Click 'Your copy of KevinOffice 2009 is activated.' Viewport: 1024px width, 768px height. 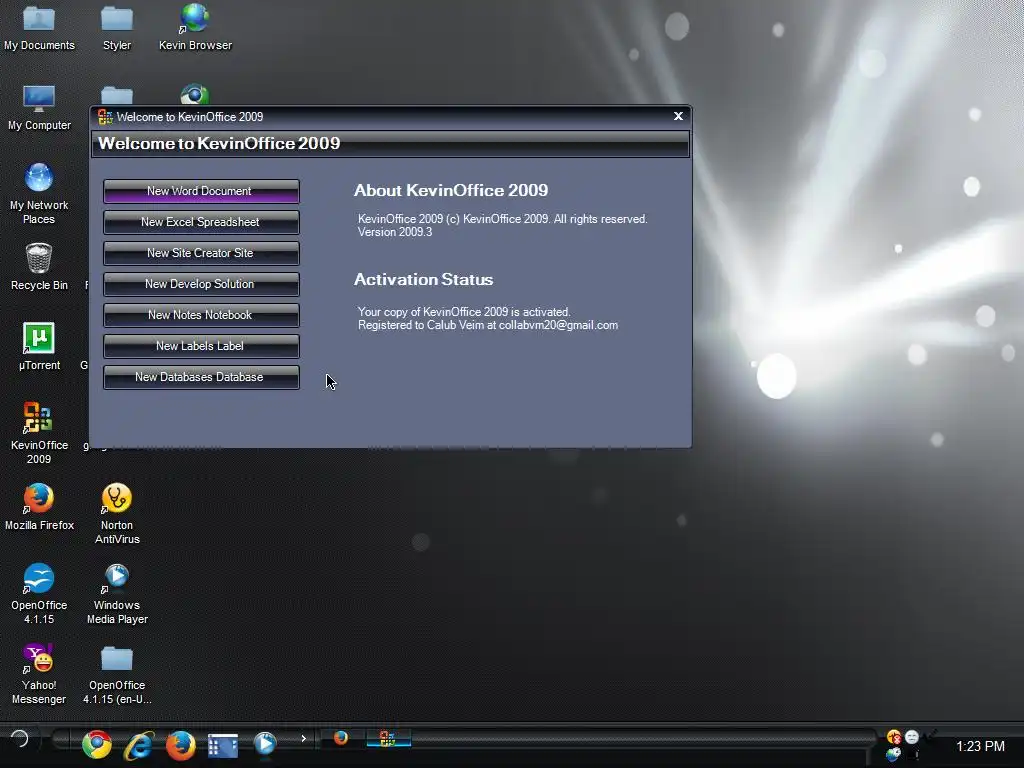pyautogui.click(x=464, y=312)
